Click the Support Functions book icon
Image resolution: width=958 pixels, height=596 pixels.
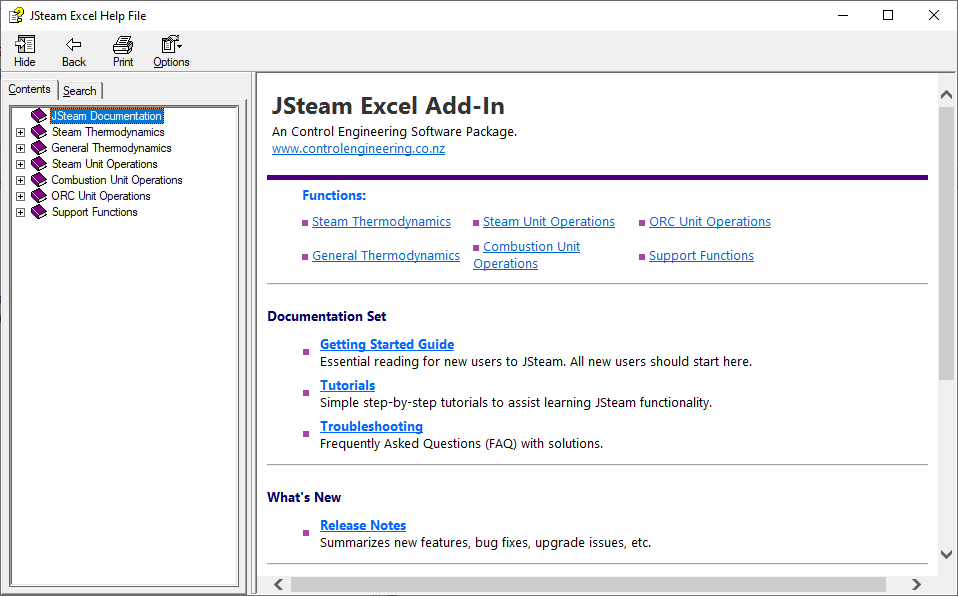point(39,212)
